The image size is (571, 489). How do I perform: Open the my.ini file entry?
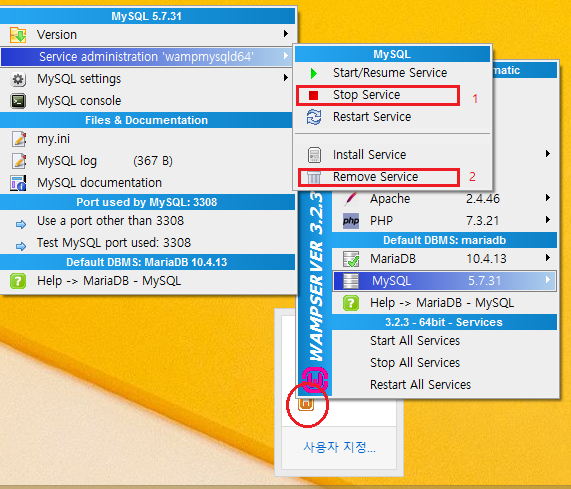(147, 139)
